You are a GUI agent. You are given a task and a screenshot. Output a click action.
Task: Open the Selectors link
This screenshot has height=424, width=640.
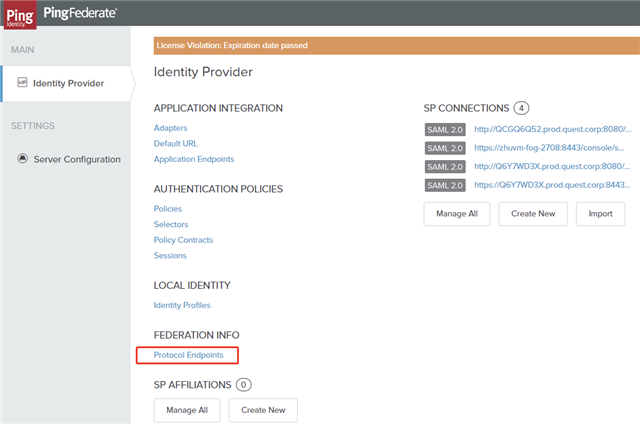click(x=171, y=224)
